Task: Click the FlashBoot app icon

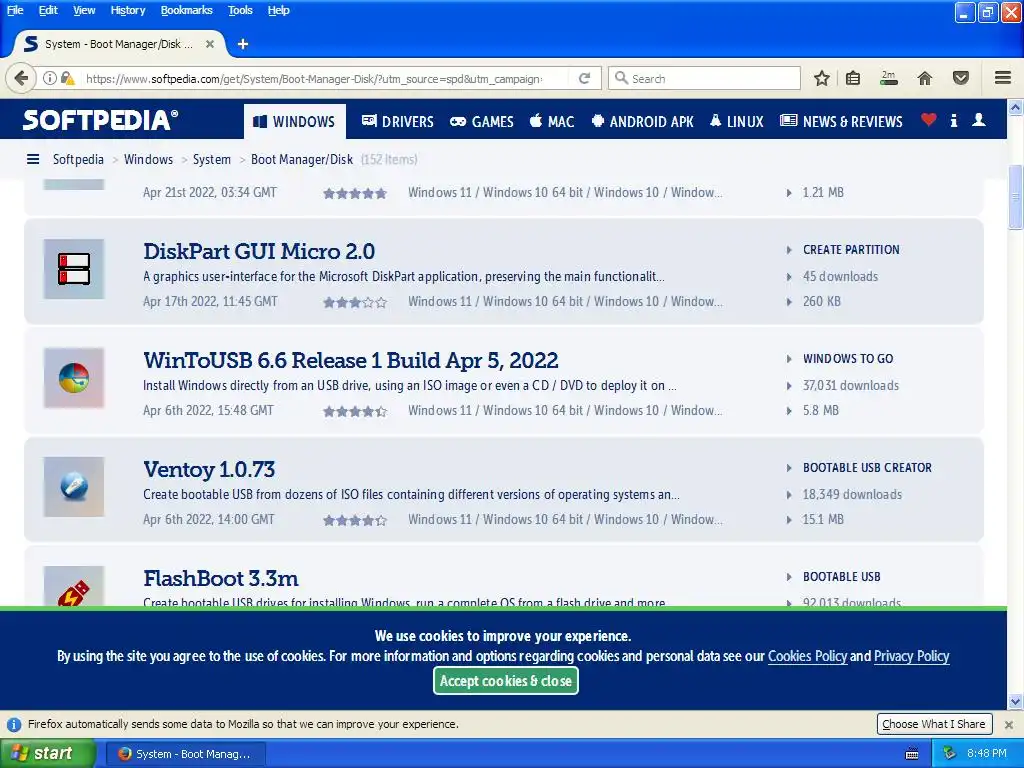Action: coord(74,586)
